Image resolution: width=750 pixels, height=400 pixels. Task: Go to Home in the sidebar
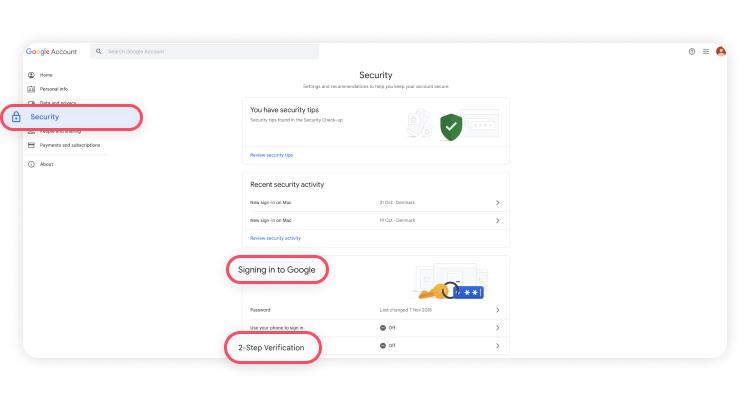40,75
